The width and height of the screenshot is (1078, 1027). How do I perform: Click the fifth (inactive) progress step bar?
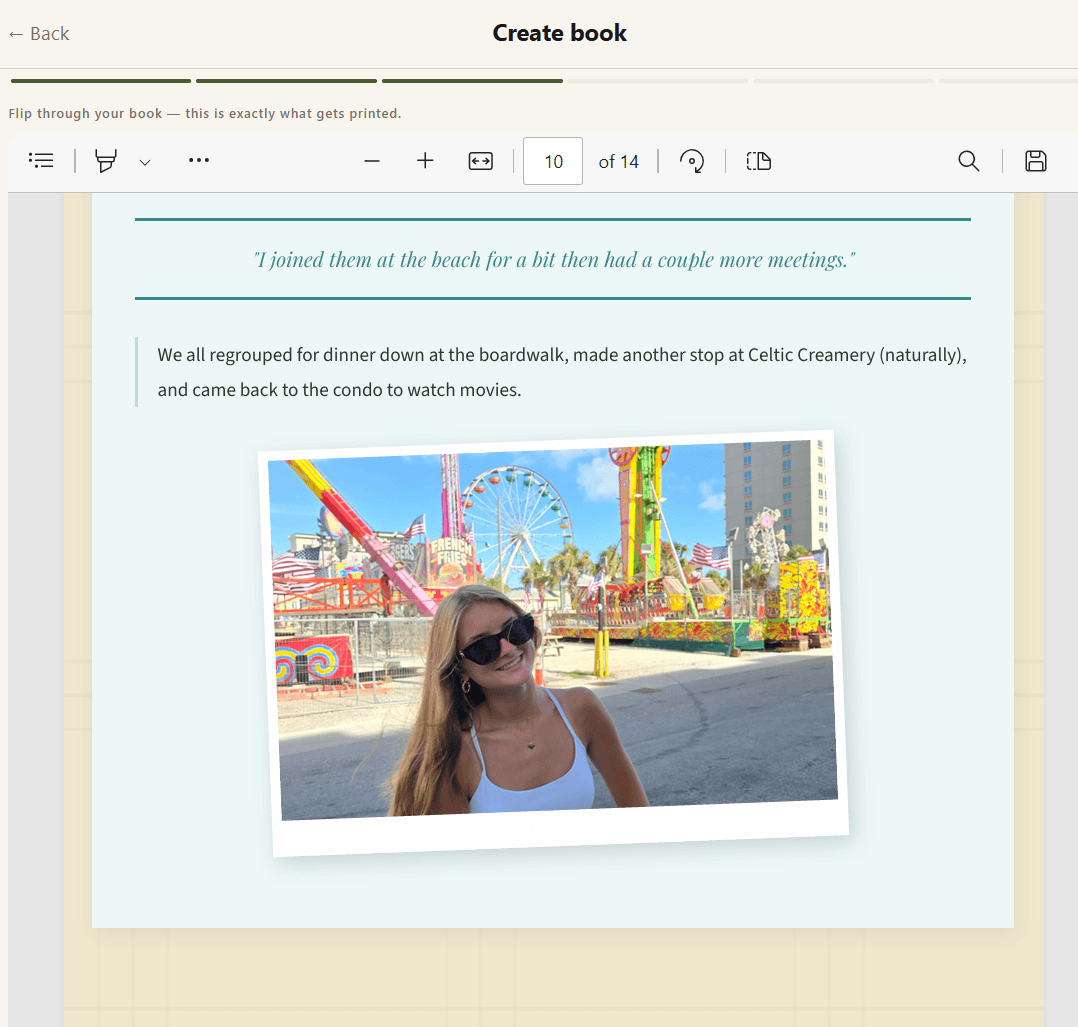point(844,81)
